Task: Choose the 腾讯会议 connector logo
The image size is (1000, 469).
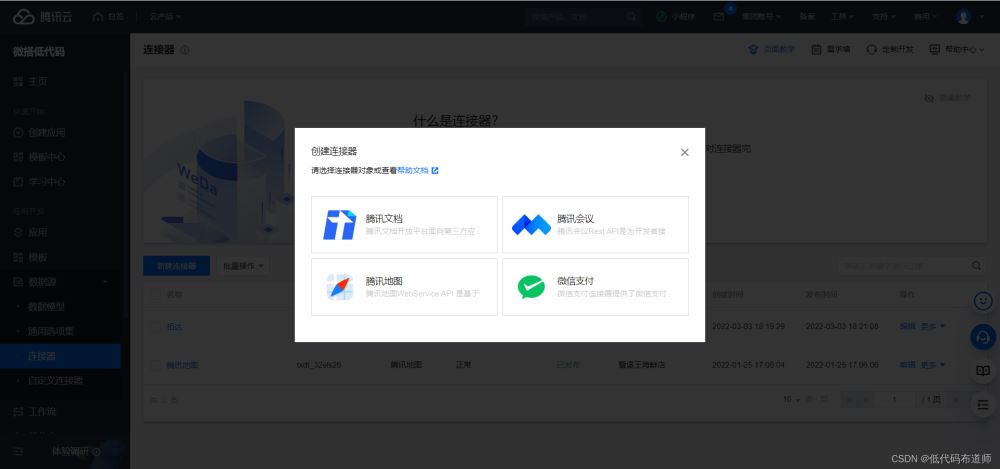Action: point(531,225)
